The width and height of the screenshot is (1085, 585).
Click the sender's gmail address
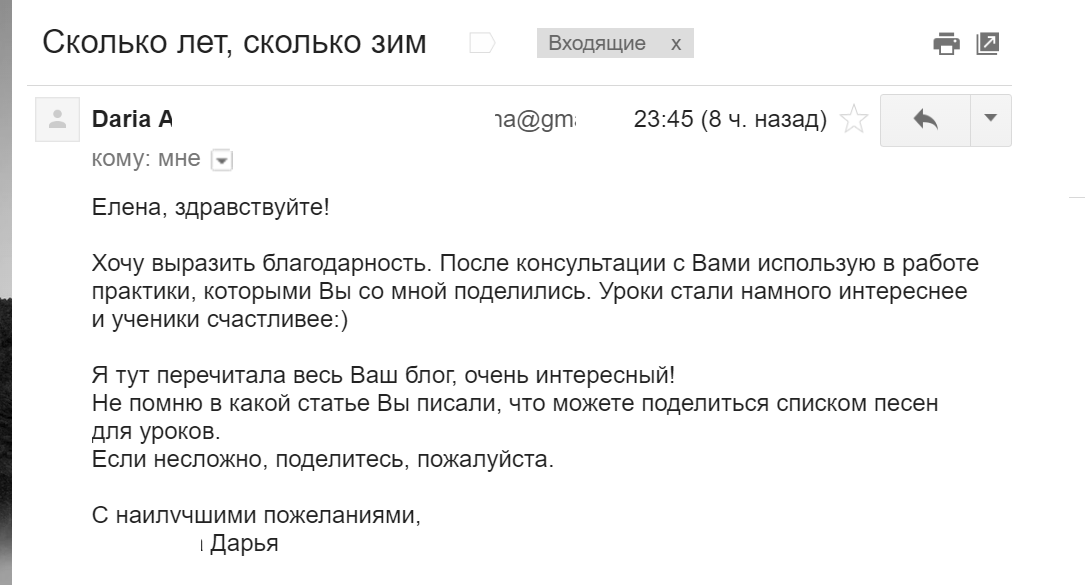[536, 120]
